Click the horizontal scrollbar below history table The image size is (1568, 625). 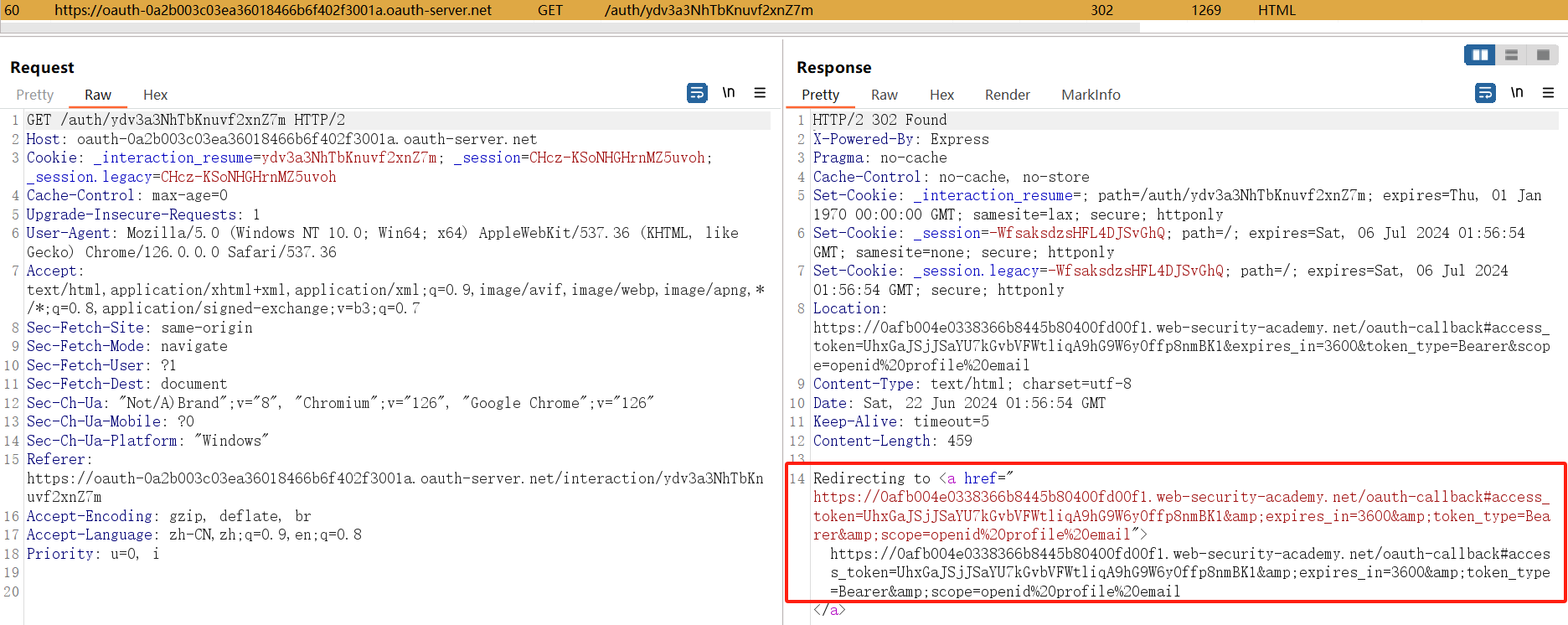(570, 28)
